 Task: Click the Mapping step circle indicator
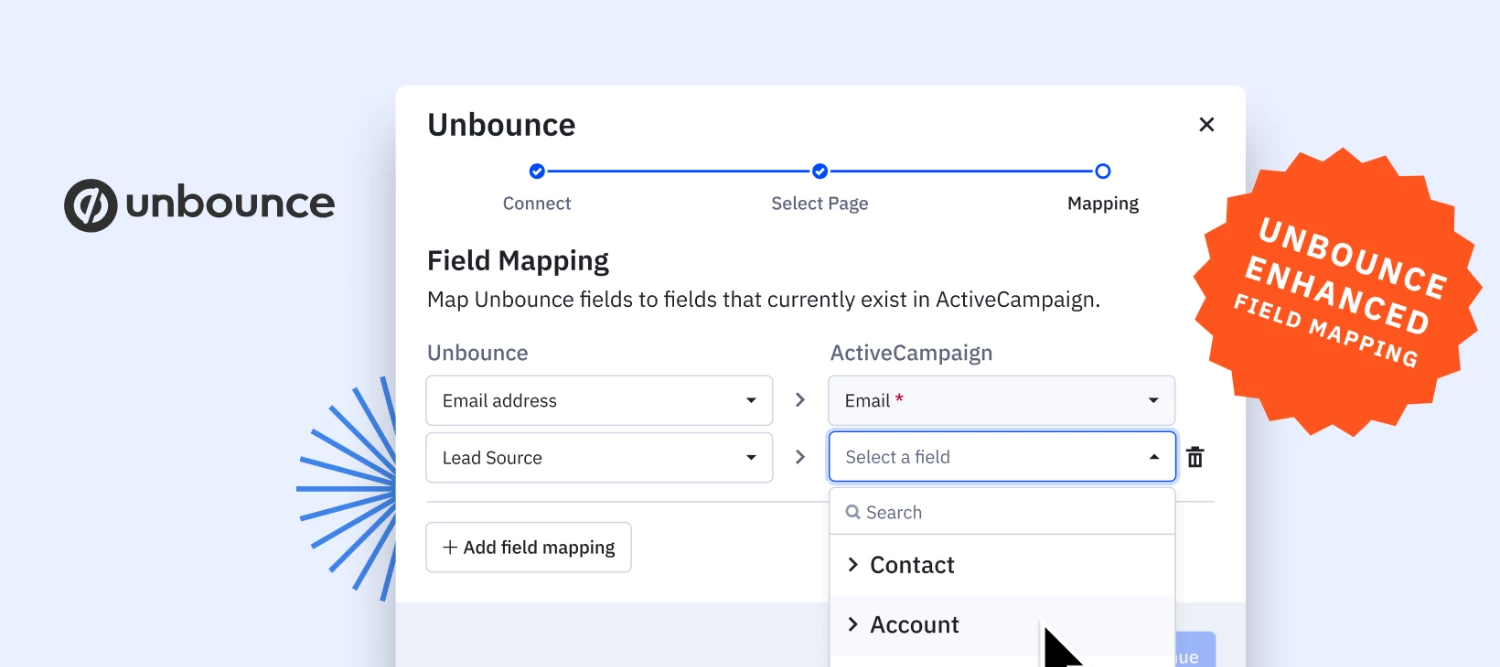tap(1103, 171)
